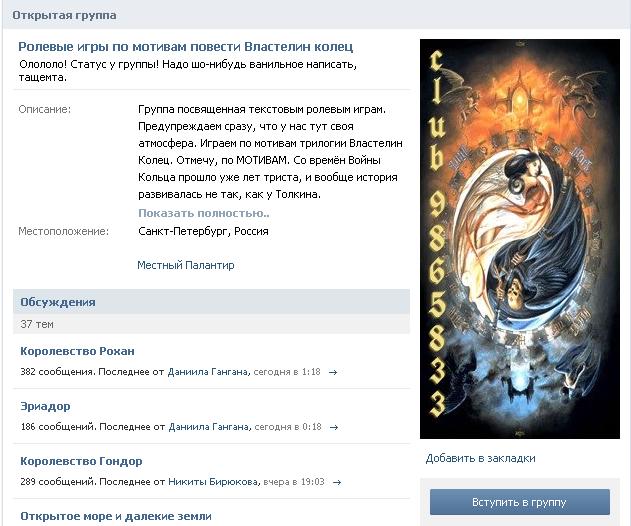Click the arrow icon after 'сегодня в 1:18'
The width and height of the screenshot is (631, 526).
(333, 373)
